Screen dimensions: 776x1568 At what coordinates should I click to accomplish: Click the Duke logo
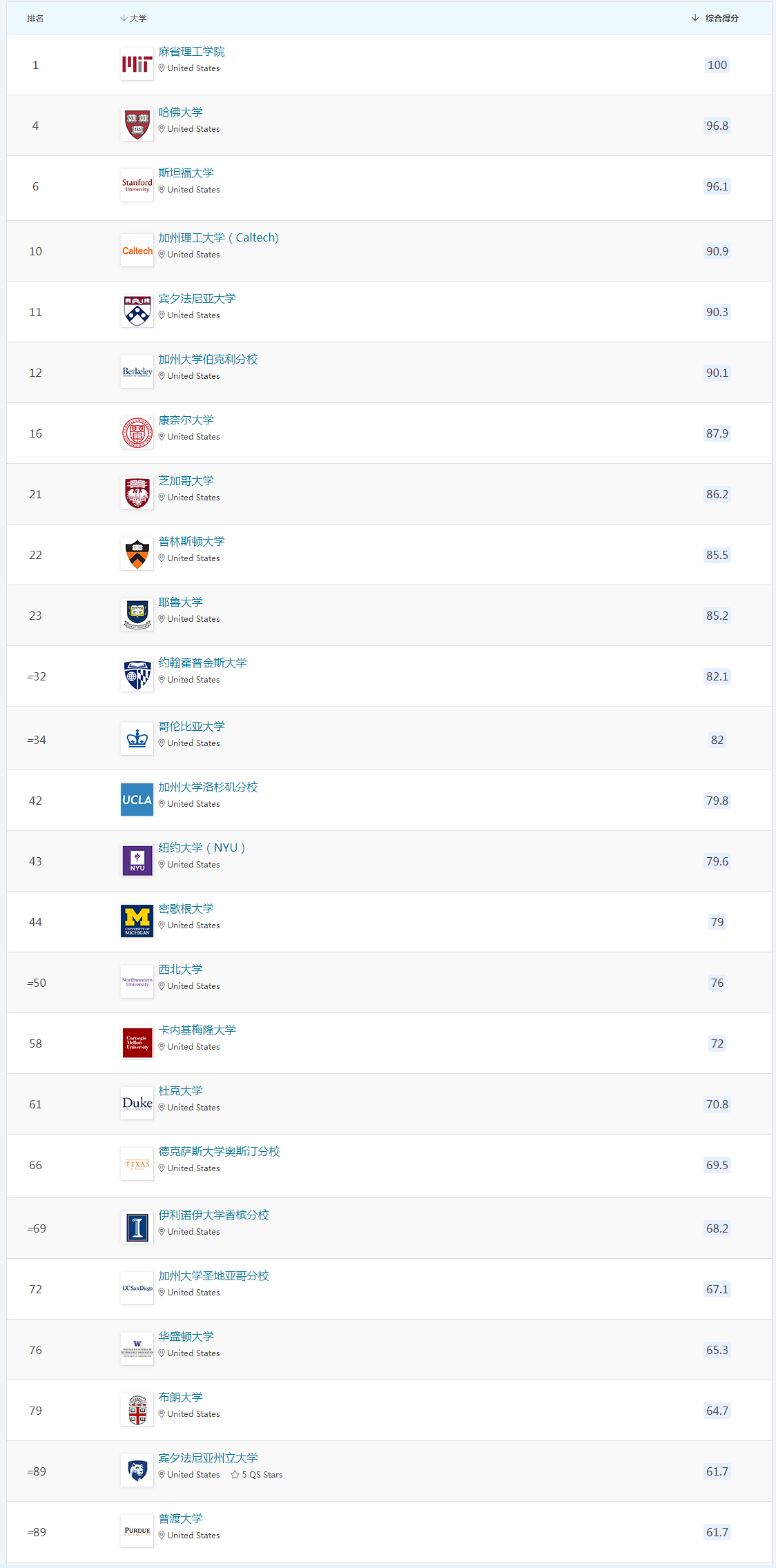[137, 1104]
